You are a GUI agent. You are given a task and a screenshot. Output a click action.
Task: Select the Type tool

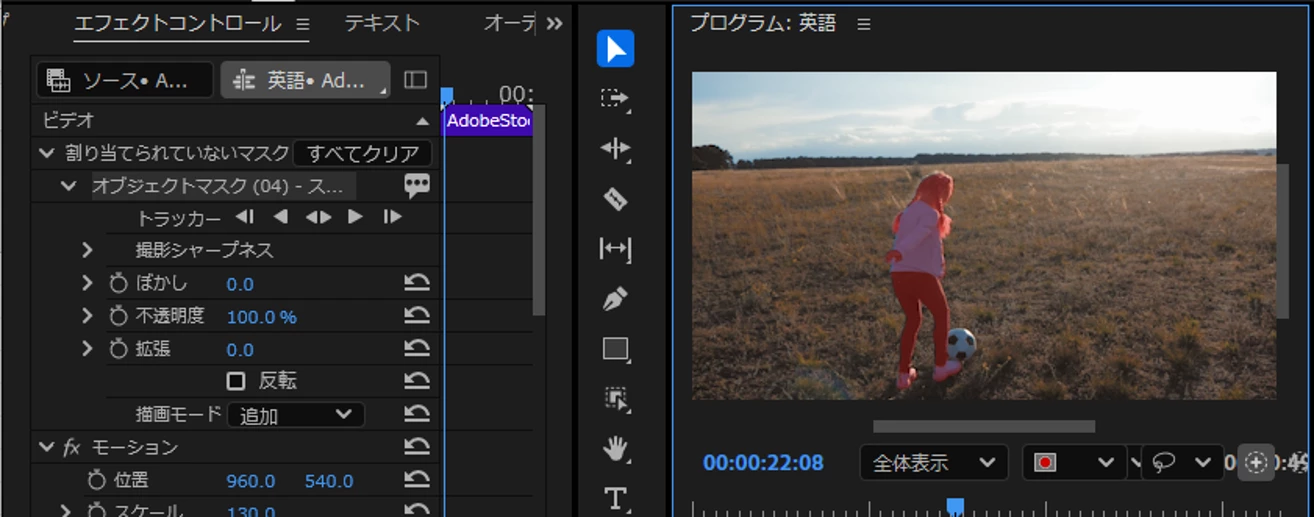615,498
